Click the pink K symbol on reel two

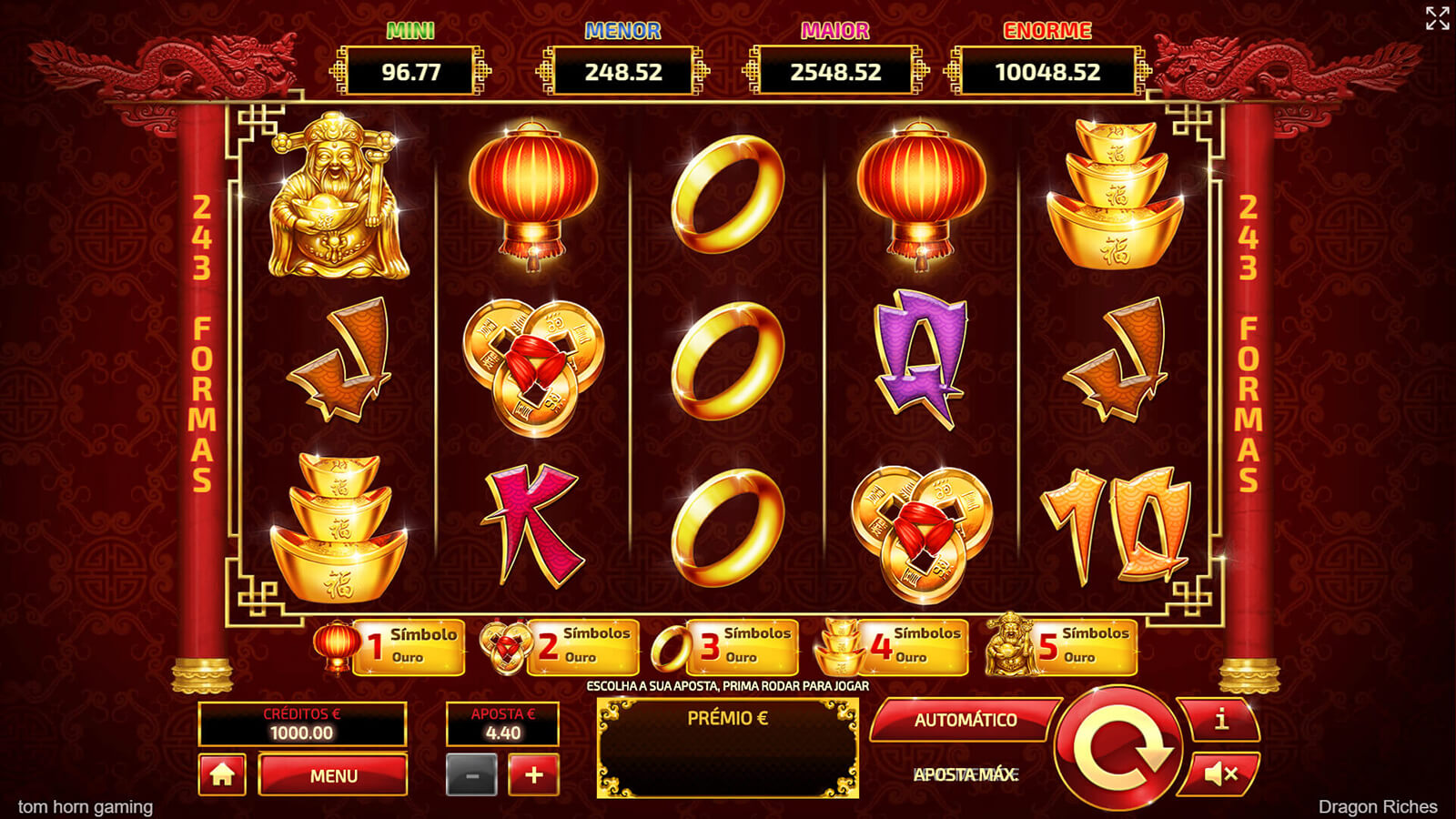[534, 526]
